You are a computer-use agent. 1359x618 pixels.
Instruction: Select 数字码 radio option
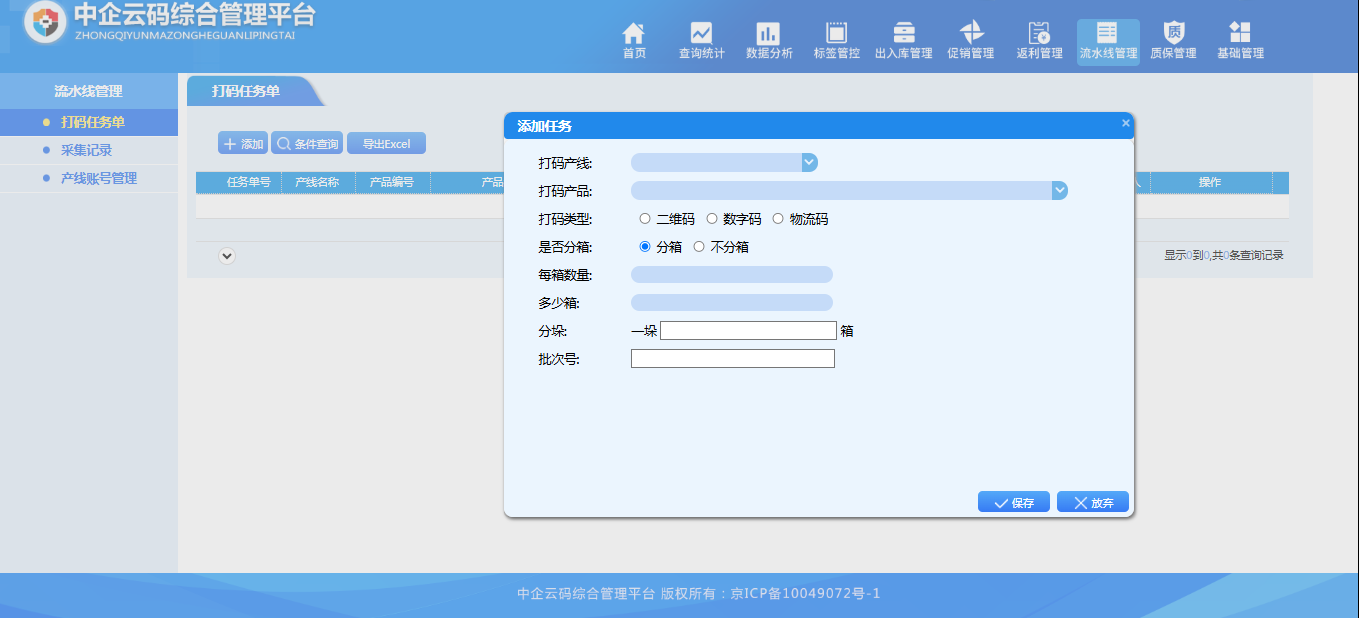(712, 219)
